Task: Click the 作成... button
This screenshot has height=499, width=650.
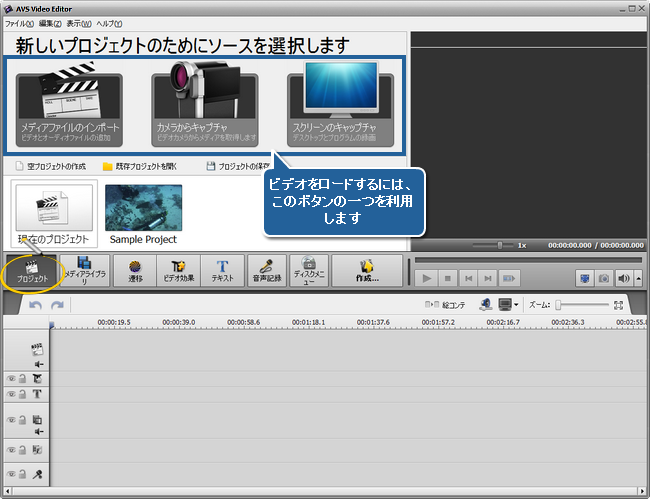Action: tap(367, 270)
